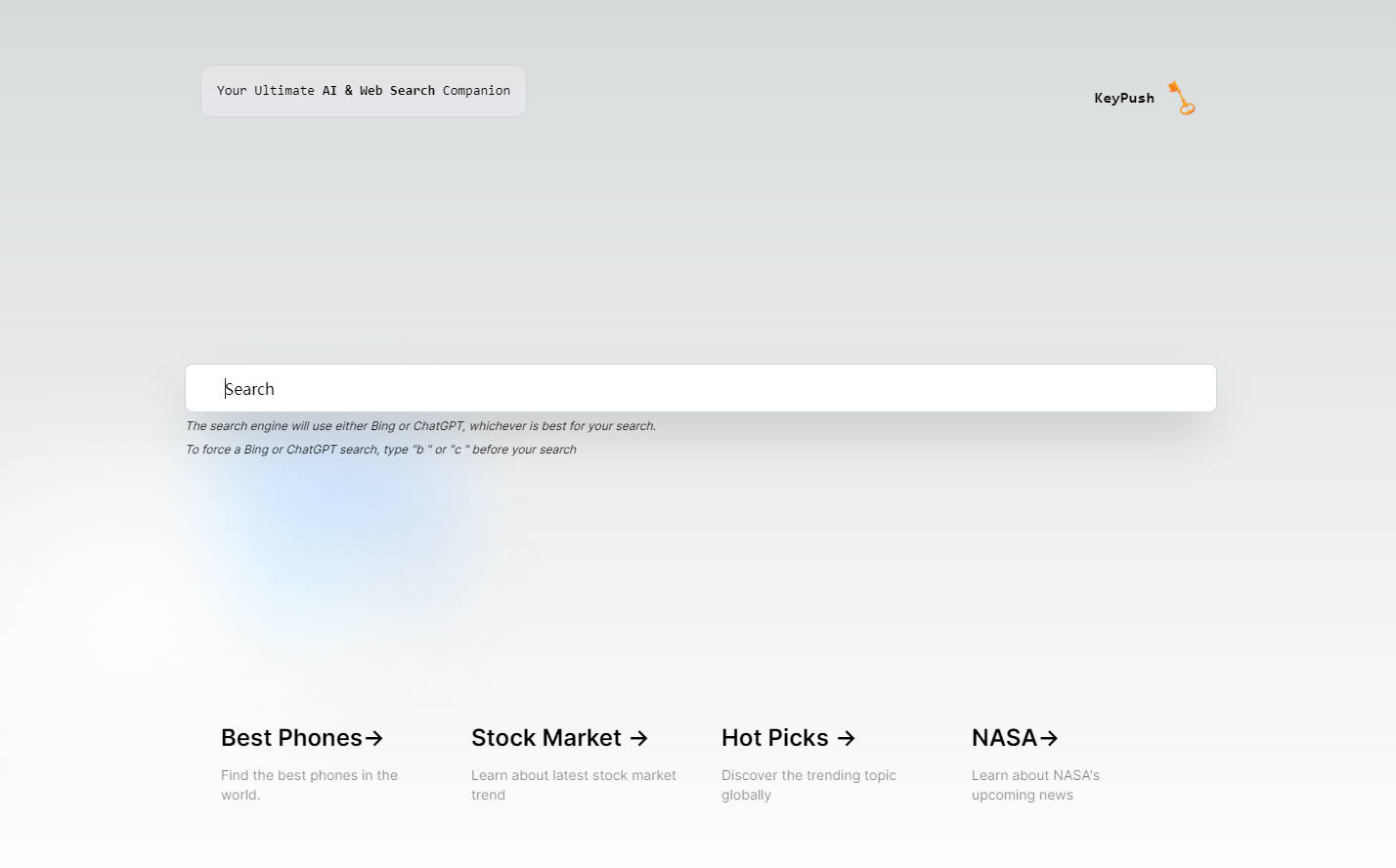Click 'Learn about NASA's upcoming news' description
The height and width of the screenshot is (868, 1396).
point(1035,785)
